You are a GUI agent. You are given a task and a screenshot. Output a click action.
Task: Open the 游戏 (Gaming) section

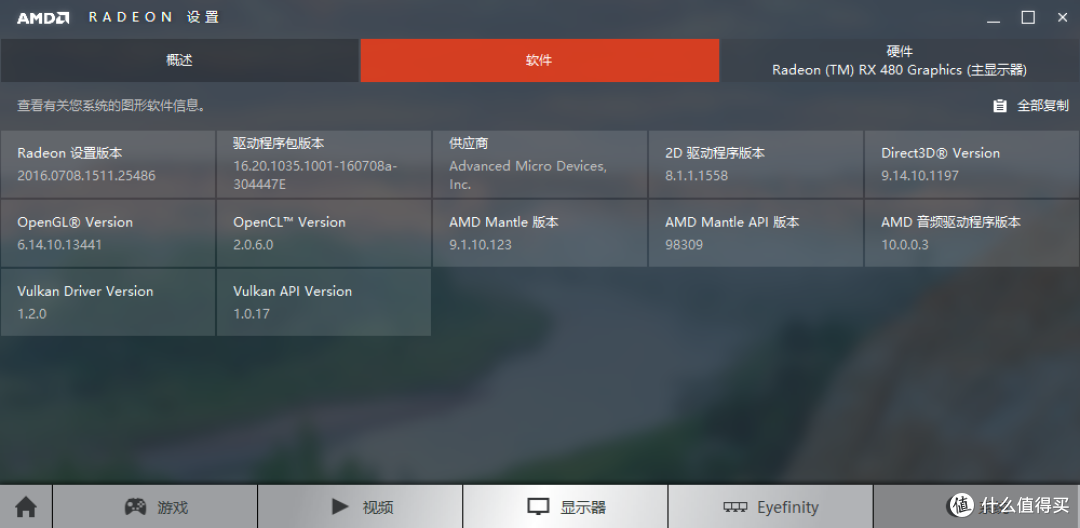coord(155,507)
